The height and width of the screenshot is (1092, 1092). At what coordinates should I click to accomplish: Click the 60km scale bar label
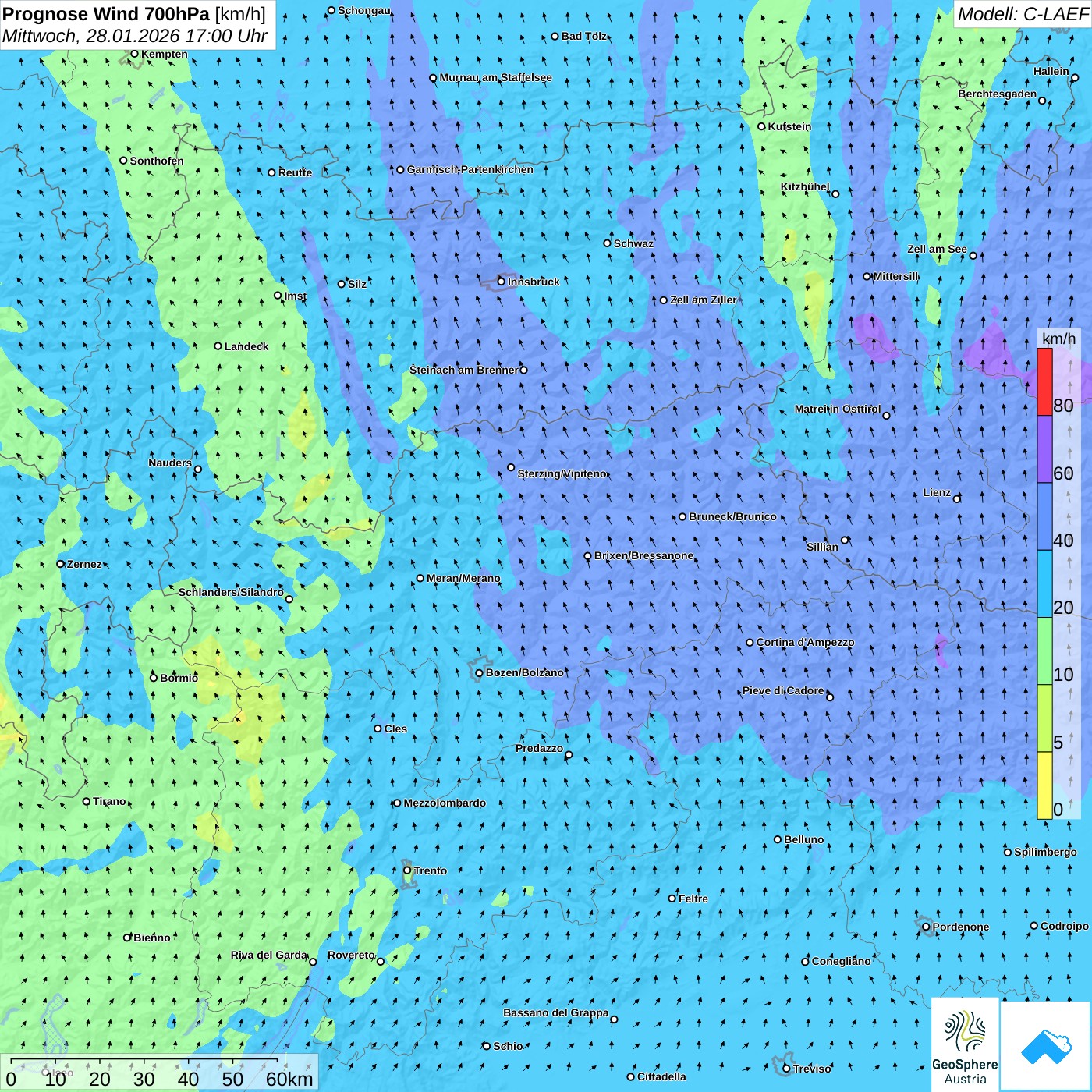[x=289, y=1079]
